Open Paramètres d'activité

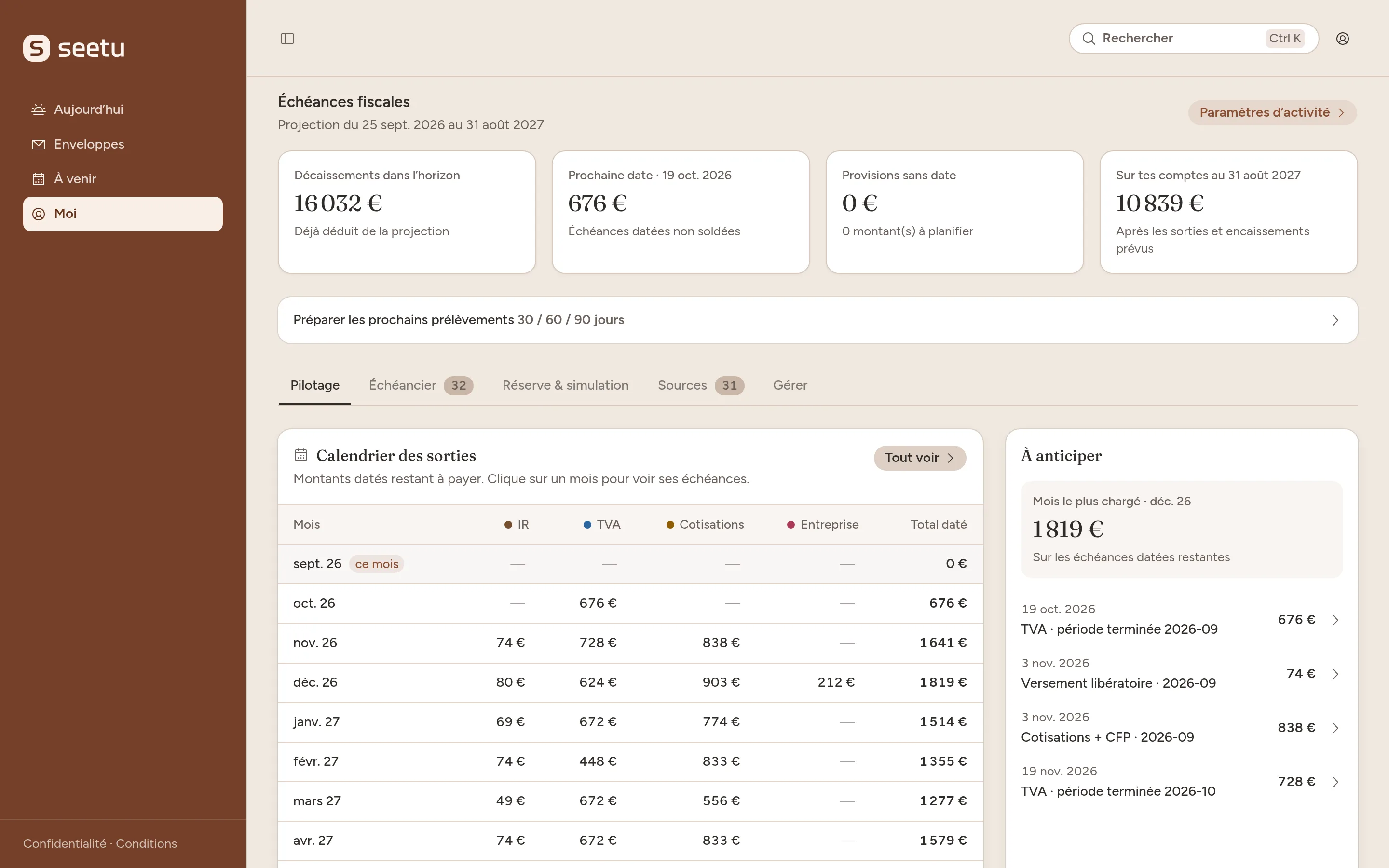[1272, 112]
